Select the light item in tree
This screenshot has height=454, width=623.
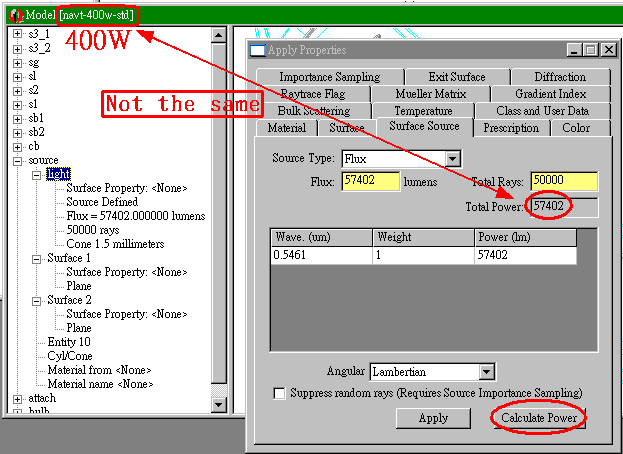[x=58, y=174]
